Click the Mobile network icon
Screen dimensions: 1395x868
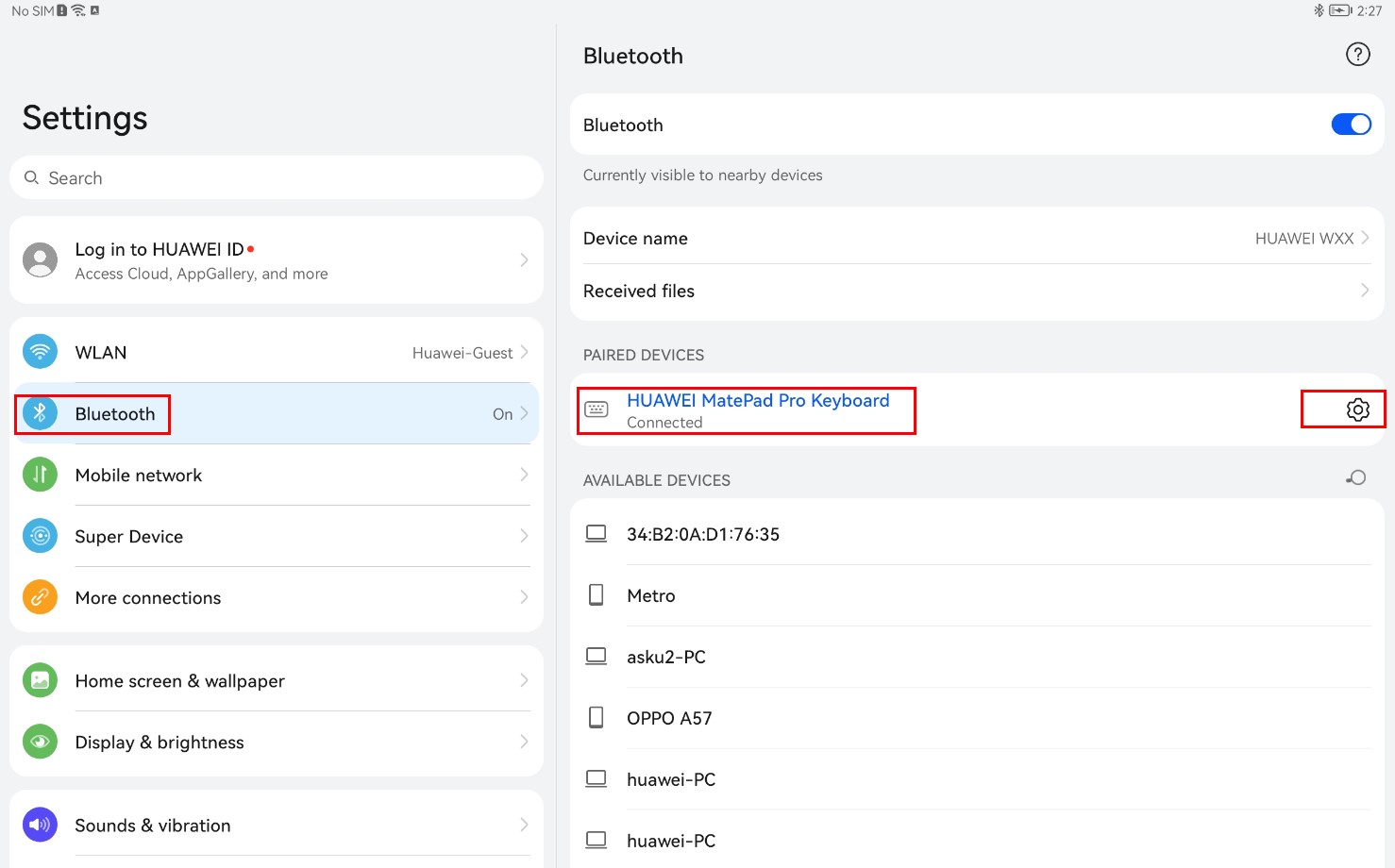(x=40, y=475)
